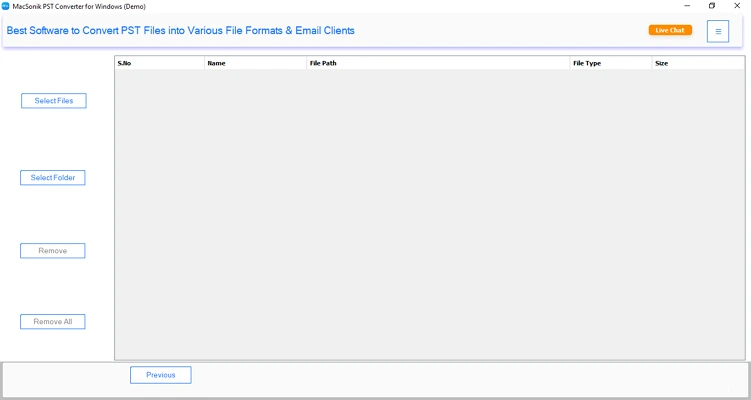Close the PST Converter window
The width and height of the screenshot is (751, 400).
(x=737, y=6)
